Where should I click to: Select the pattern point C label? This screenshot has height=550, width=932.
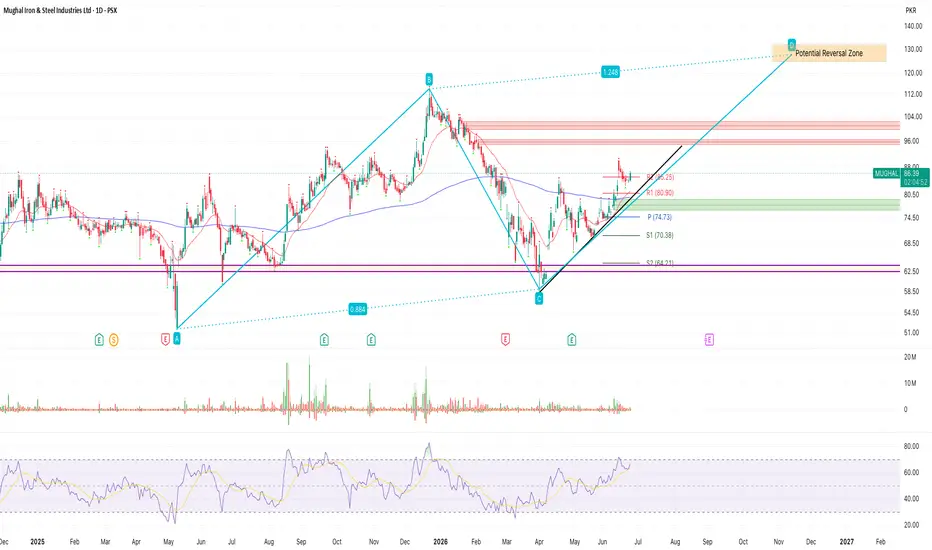pos(539,298)
